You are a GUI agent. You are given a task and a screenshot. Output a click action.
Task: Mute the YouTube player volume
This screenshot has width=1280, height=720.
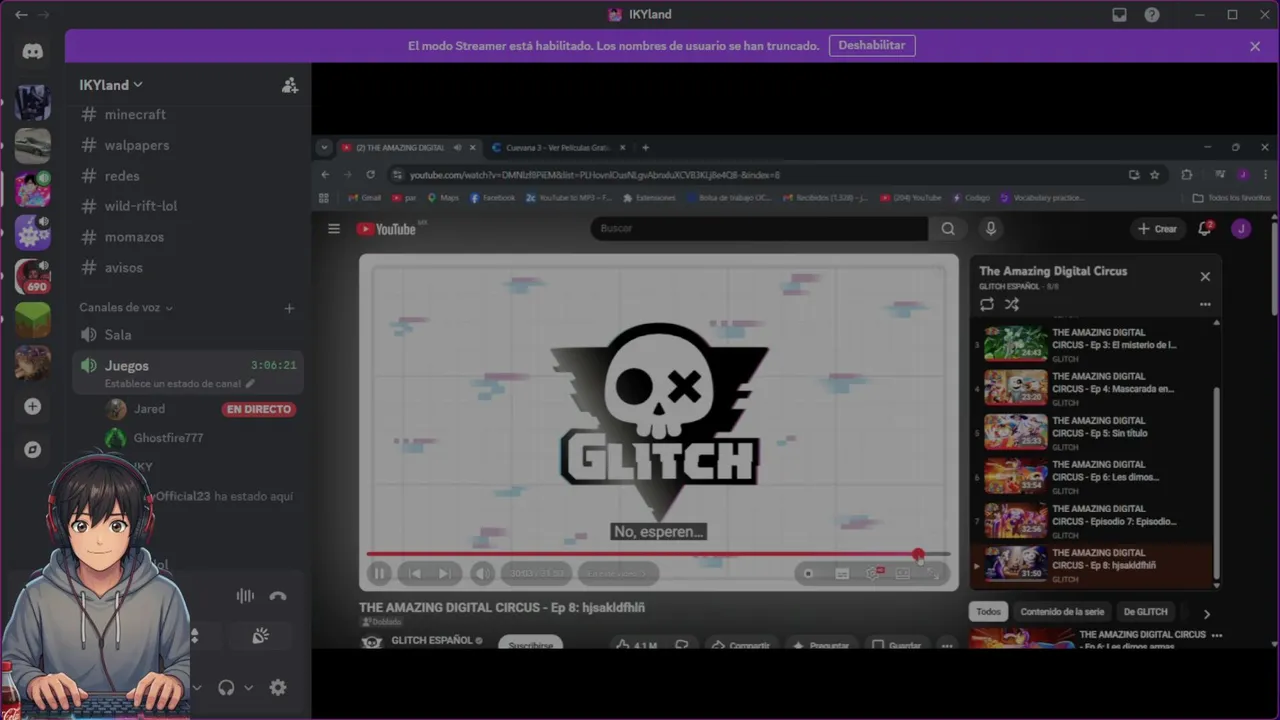[x=482, y=573]
